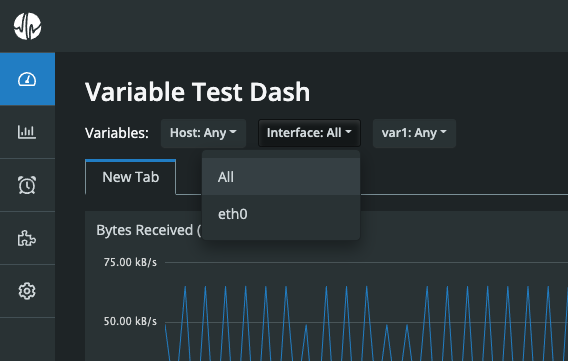The width and height of the screenshot is (568, 361).
Task: Expand the var1: Any variable dropdown
Action: (414, 133)
